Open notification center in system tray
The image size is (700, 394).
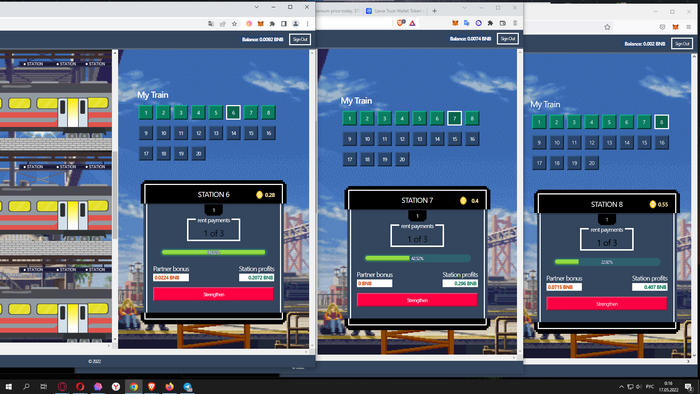tap(689, 386)
